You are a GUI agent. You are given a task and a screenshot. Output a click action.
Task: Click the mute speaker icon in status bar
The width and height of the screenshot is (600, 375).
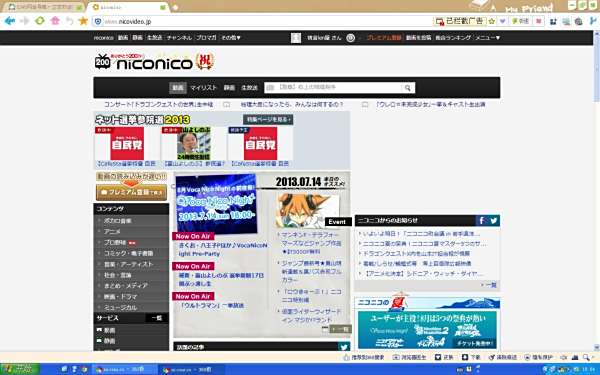point(563,357)
